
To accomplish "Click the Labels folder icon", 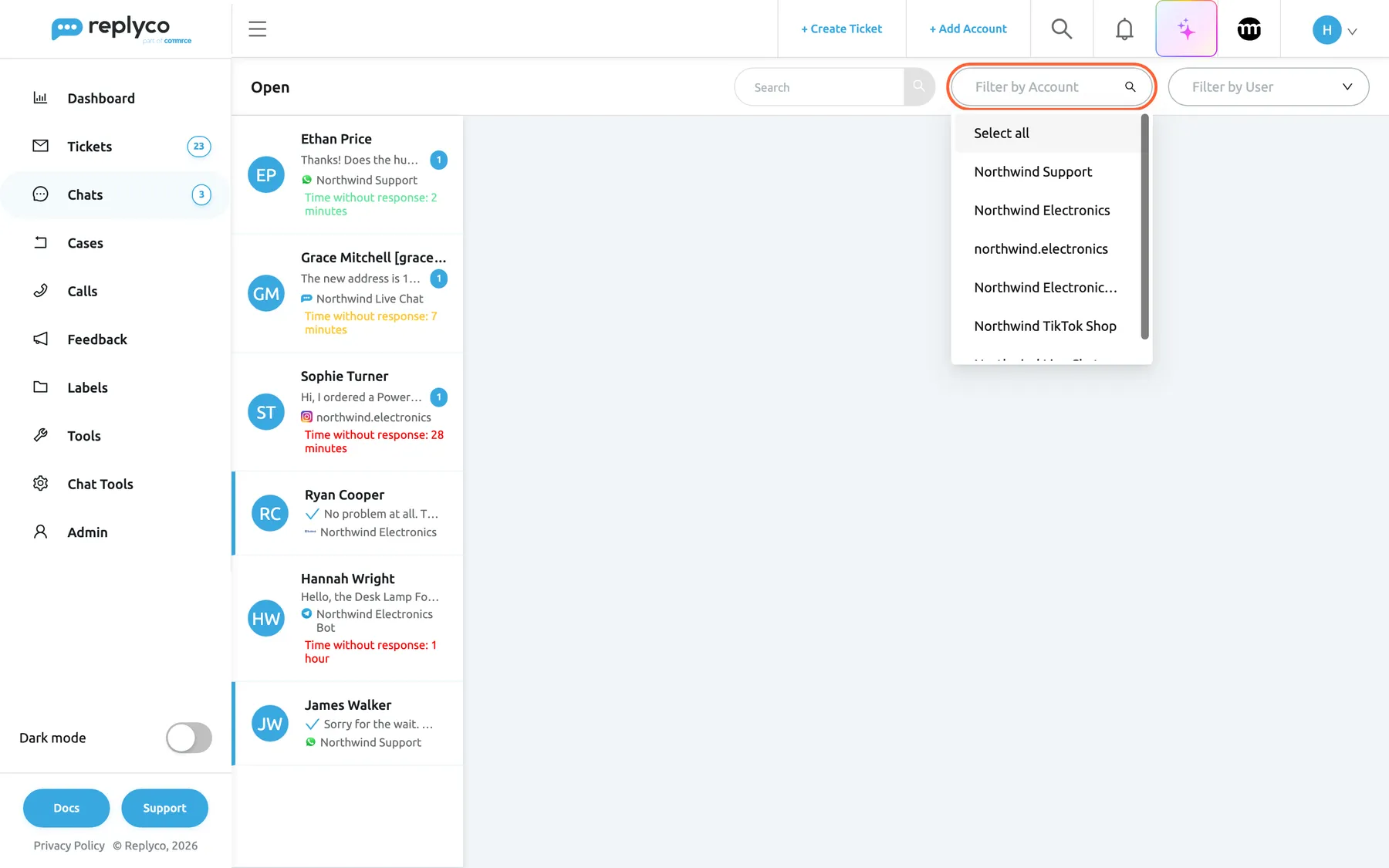I will [x=41, y=387].
